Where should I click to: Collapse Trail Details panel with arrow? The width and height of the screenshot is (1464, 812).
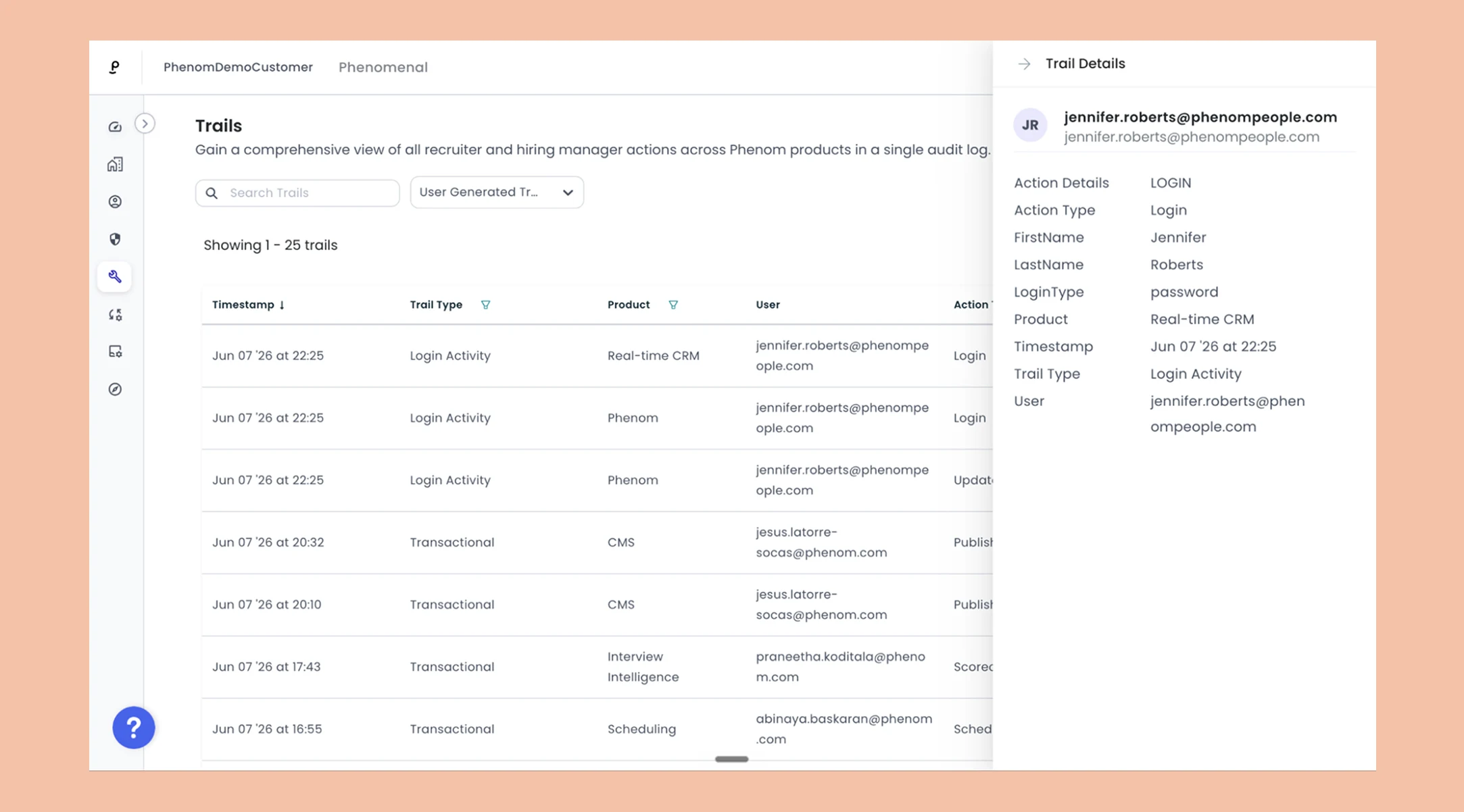click(x=1025, y=64)
